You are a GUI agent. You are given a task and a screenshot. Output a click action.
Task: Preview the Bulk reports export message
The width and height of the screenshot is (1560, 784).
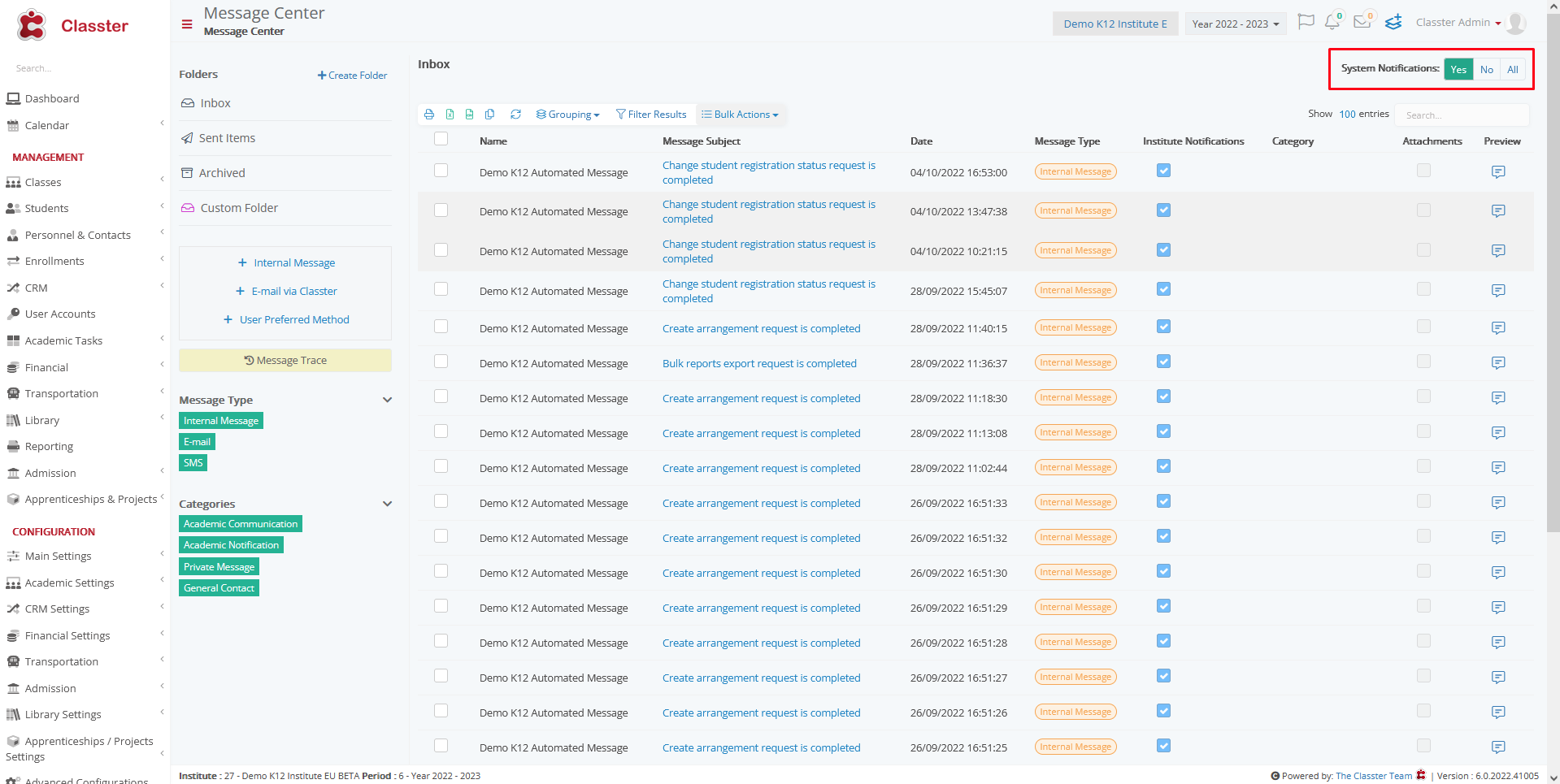click(x=1498, y=363)
